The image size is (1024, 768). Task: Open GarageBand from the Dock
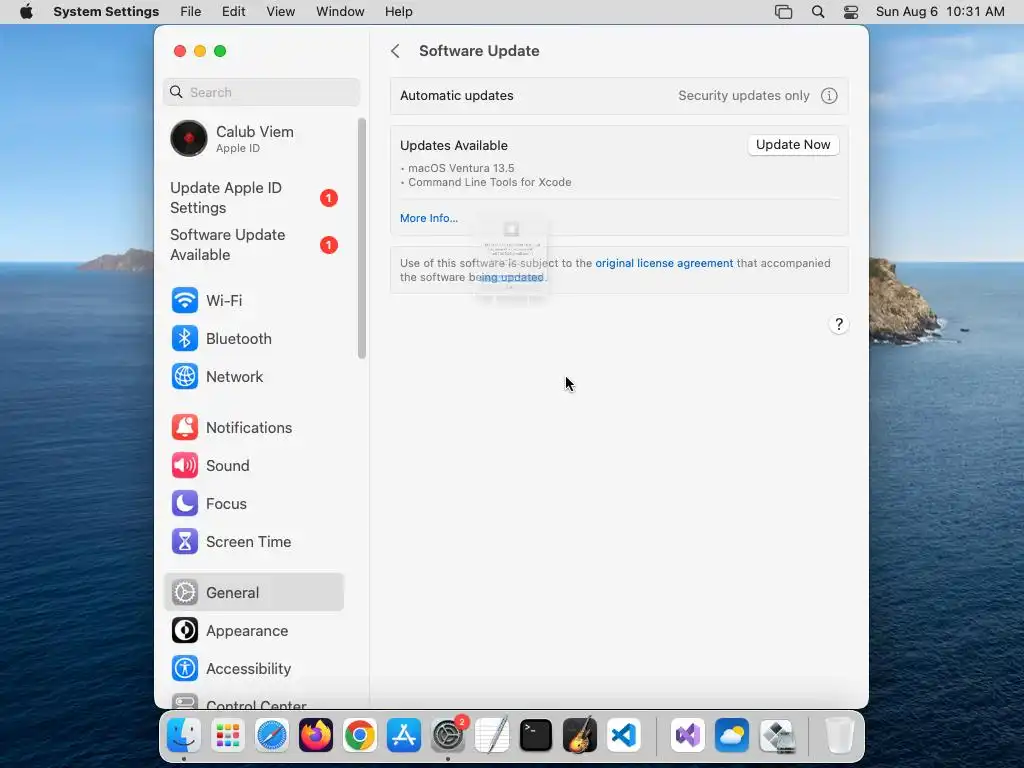pos(580,735)
